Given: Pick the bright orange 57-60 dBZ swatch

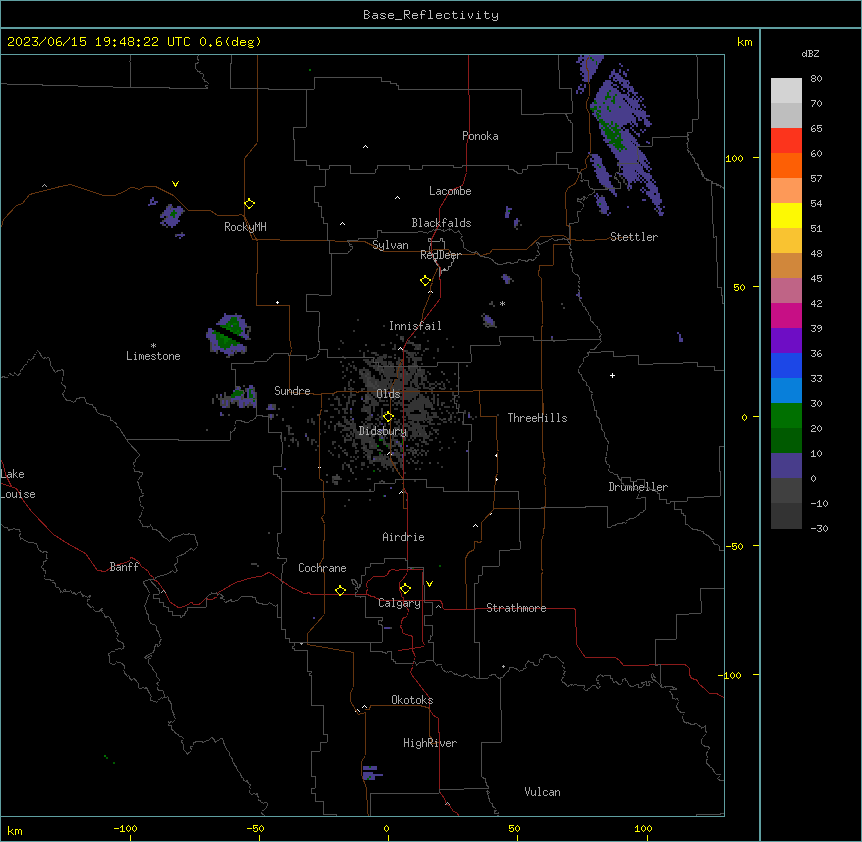Looking at the screenshot, I should pos(786,165).
